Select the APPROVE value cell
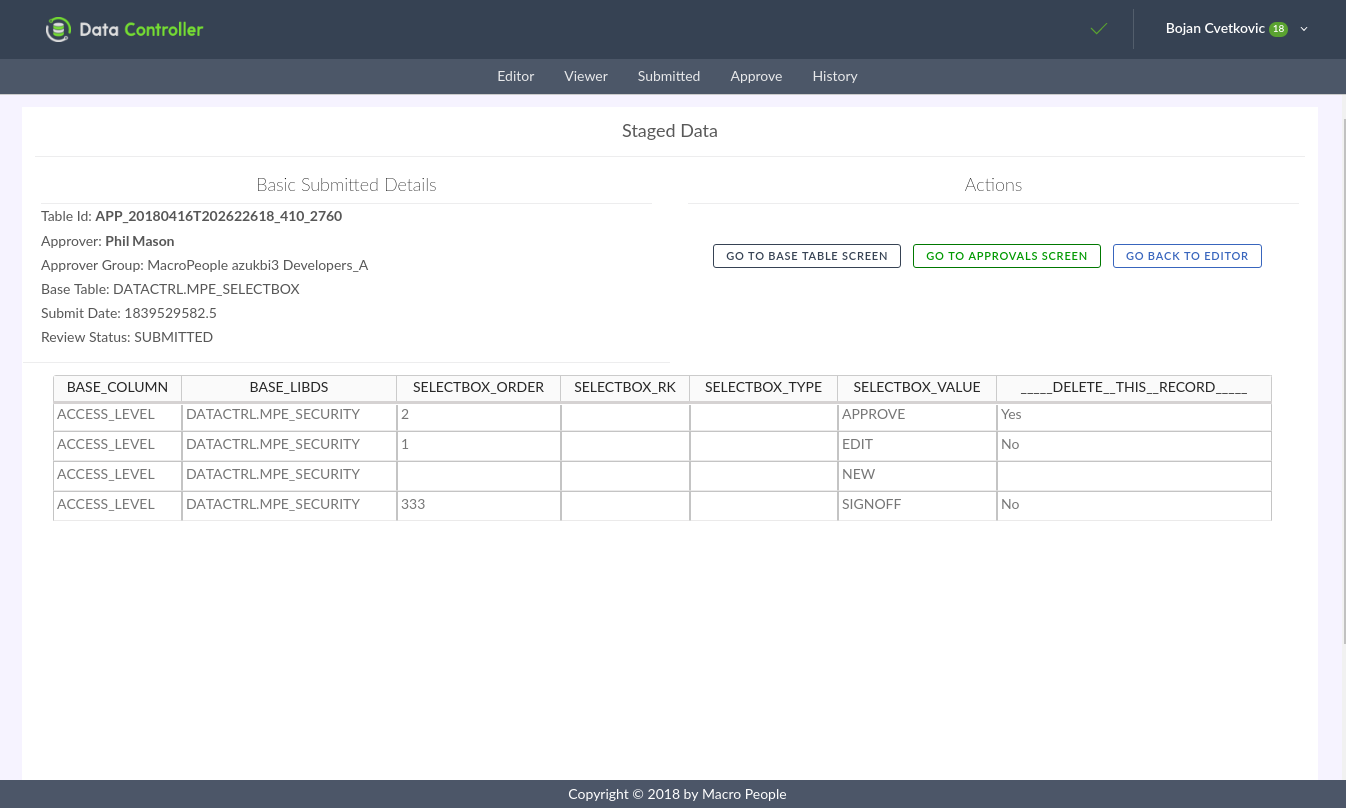The image size is (1346, 808). pos(916,415)
